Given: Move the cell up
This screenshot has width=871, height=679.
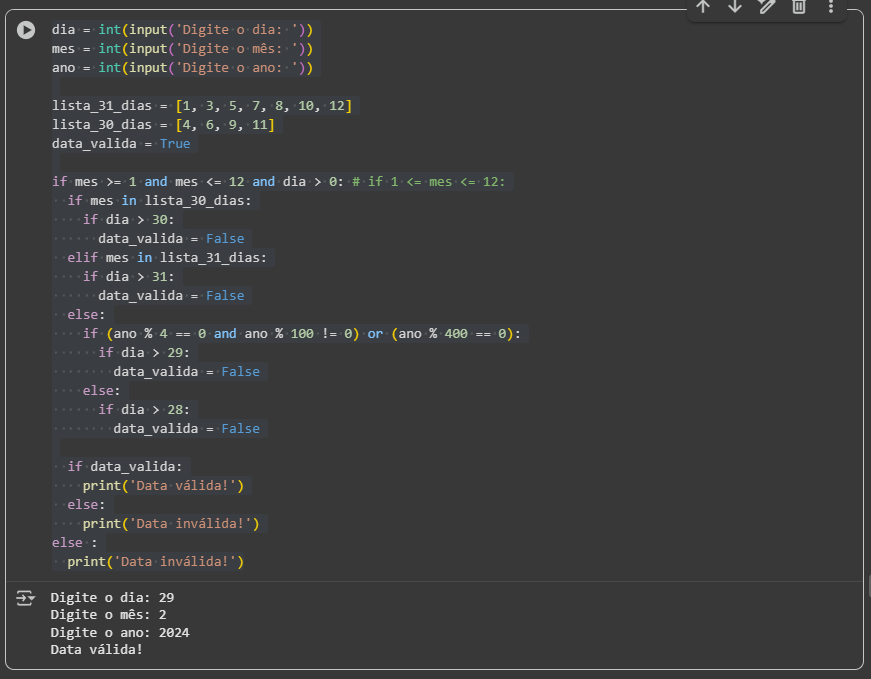Looking at the screenshot, I should click(x=703, y=7).
